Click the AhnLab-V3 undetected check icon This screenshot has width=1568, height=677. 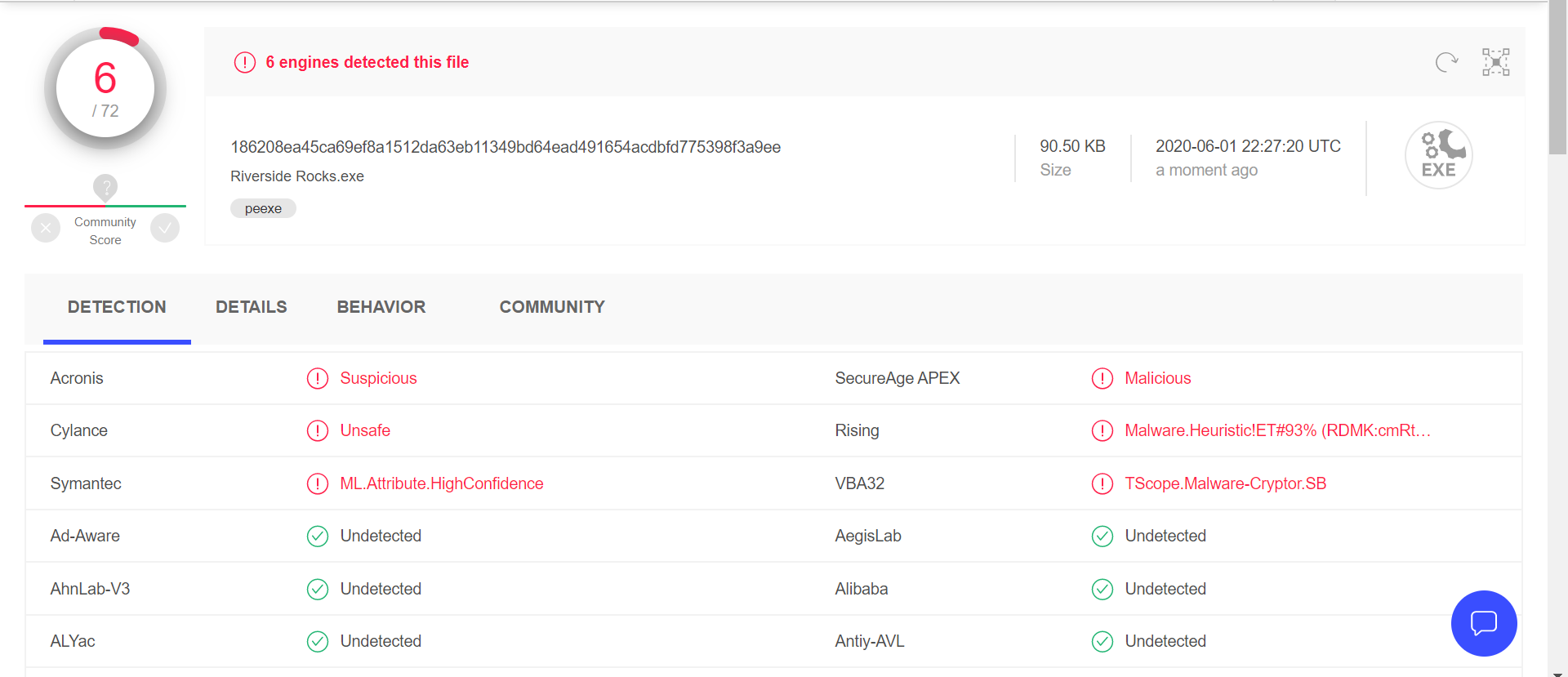pyautogui.click(x=318, y=589)
